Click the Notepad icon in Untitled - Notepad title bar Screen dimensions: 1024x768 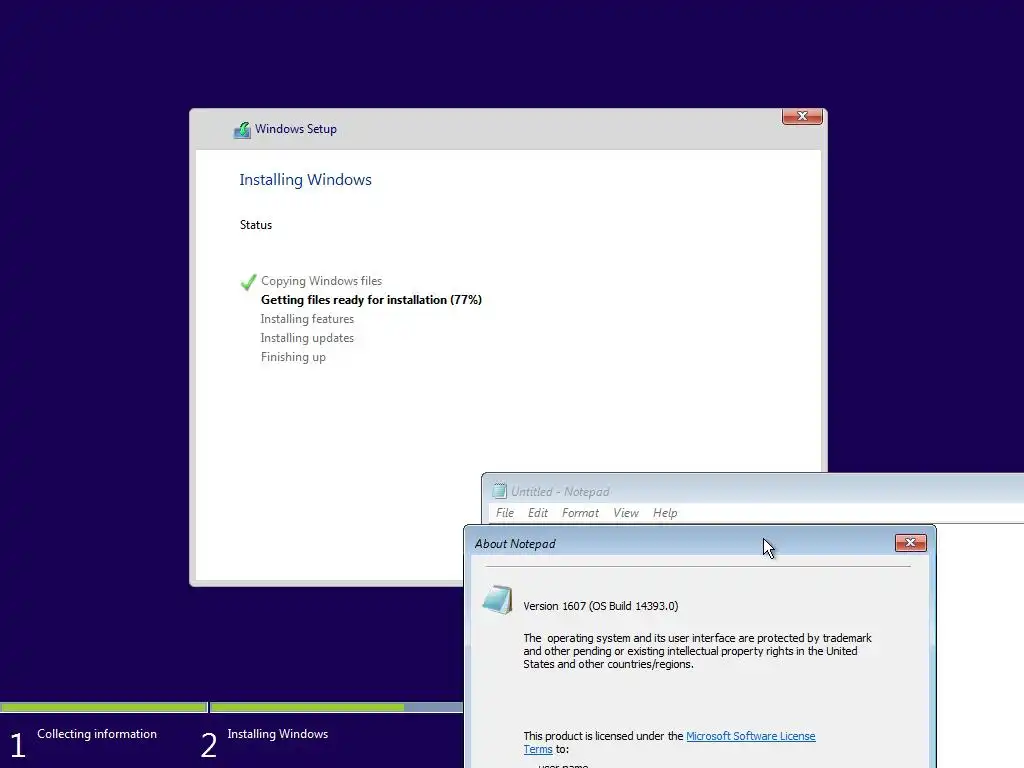[500, 491]
